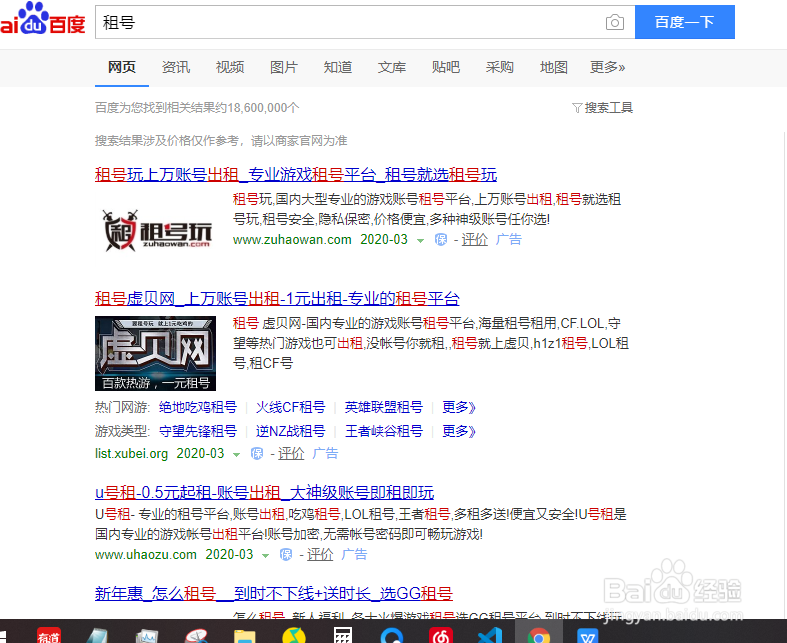This screenshot has height=643, width=787.
Task: Open 搜索工具 filter options
Action: pyautogui.click(x=608, y=107)
